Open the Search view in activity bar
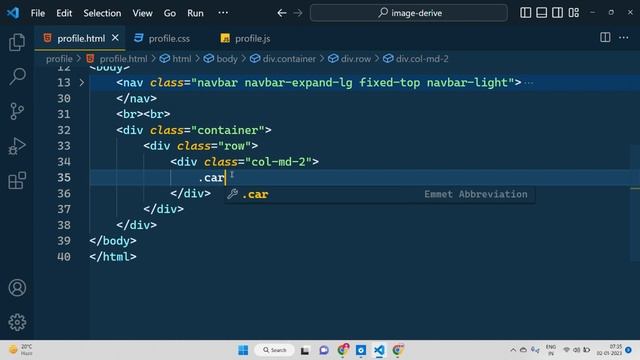 click(17, 76)
